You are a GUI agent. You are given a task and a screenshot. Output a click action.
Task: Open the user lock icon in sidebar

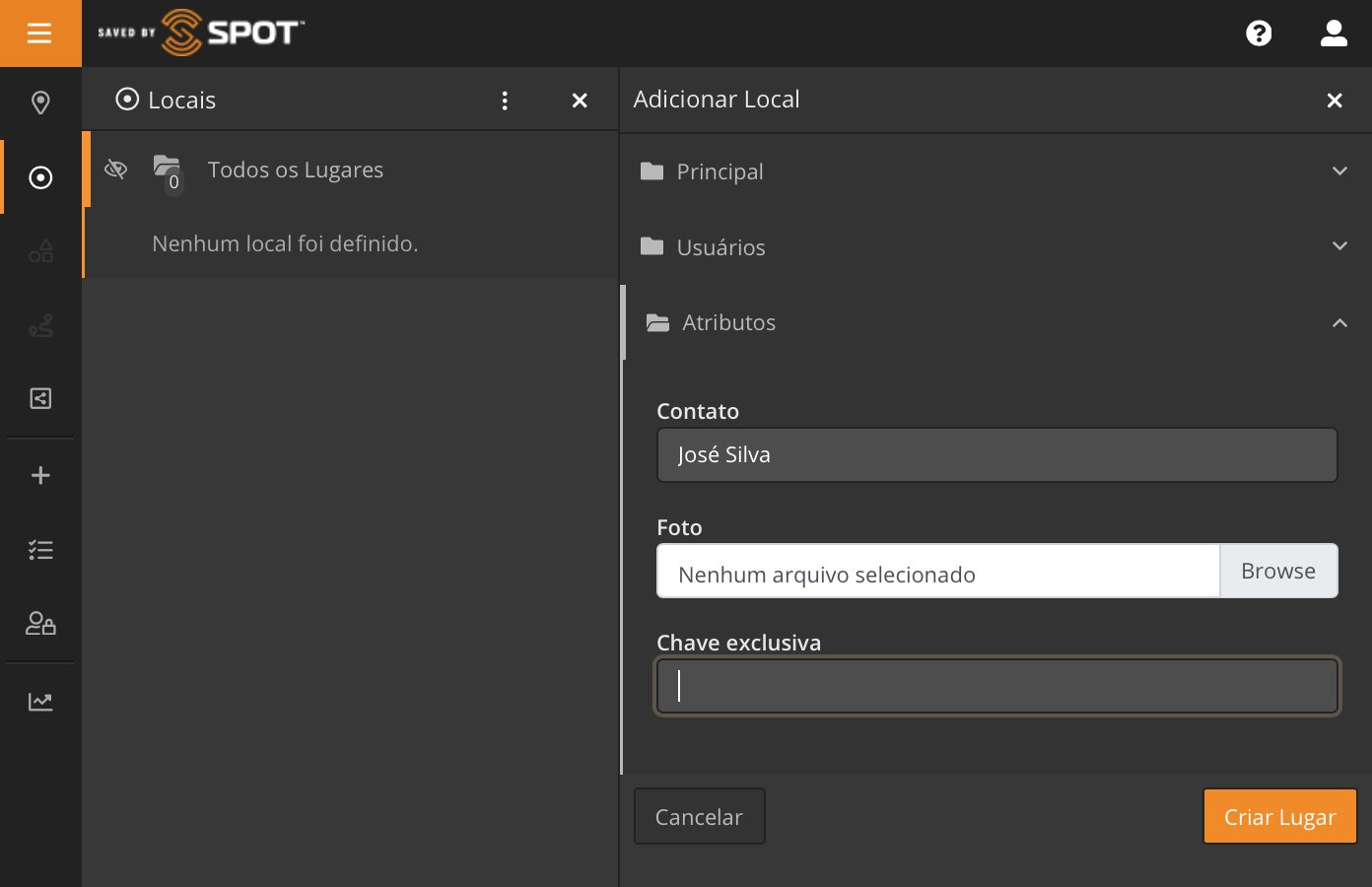coord(40,624)
